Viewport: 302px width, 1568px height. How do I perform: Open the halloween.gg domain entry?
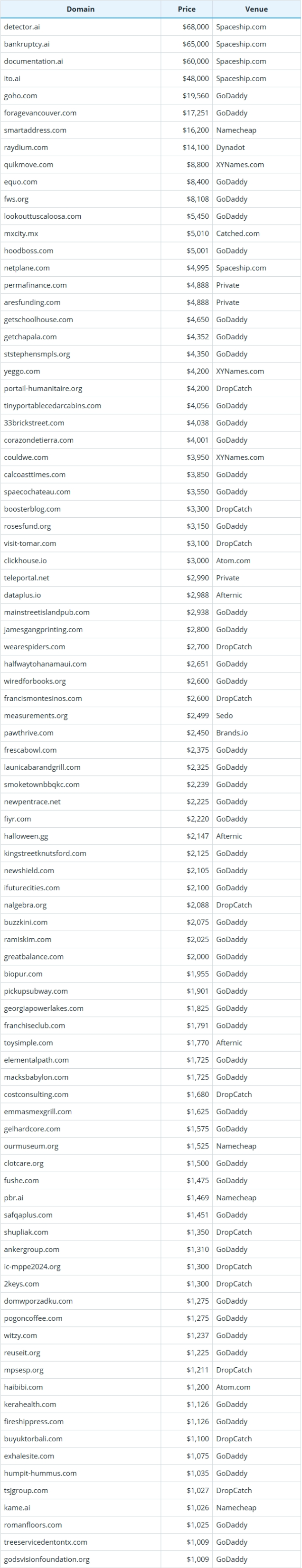click(26, 836)
